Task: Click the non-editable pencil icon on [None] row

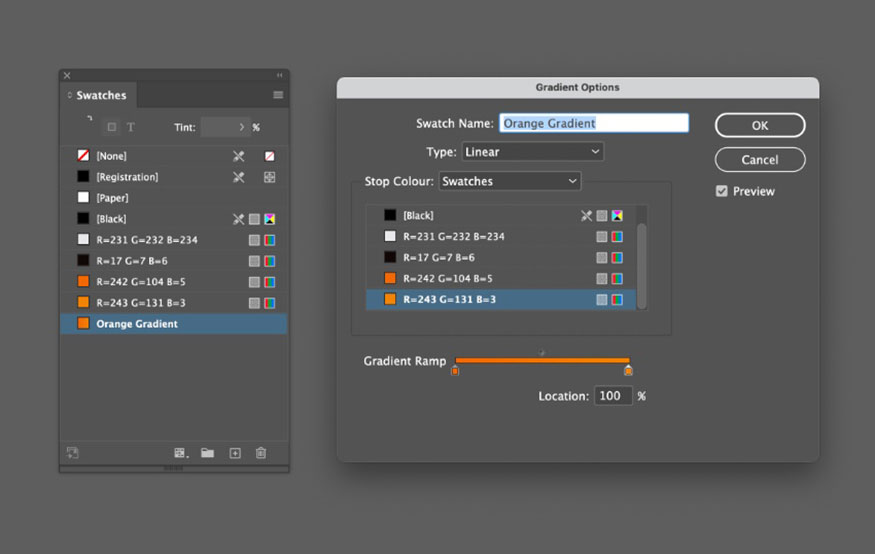Action: [238, 156]
